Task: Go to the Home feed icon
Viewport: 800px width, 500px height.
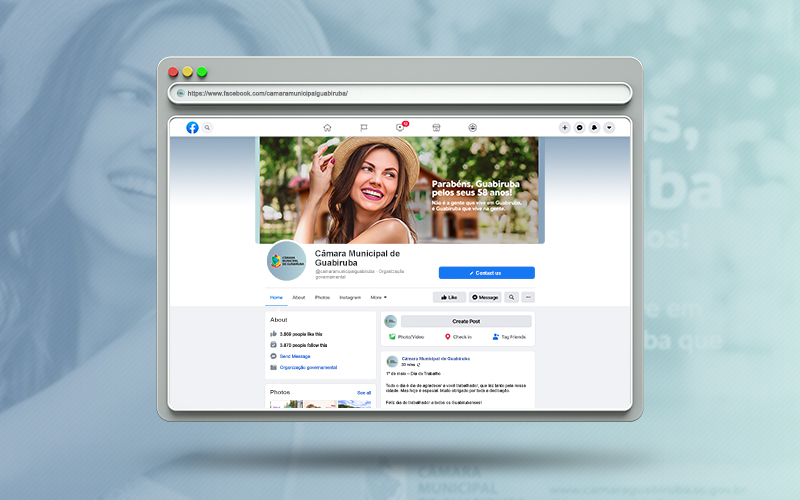Action: coord(327,128)
